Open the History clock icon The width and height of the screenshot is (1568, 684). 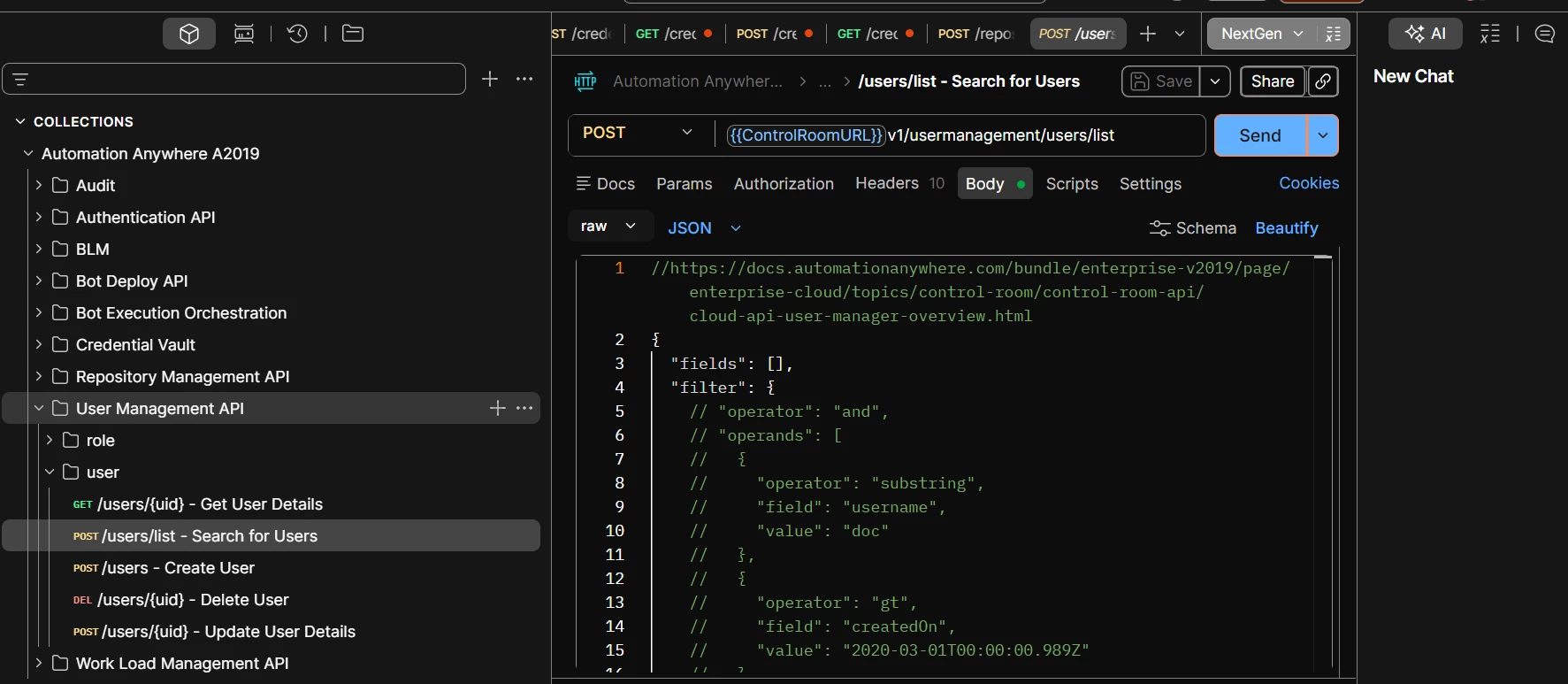297,34
